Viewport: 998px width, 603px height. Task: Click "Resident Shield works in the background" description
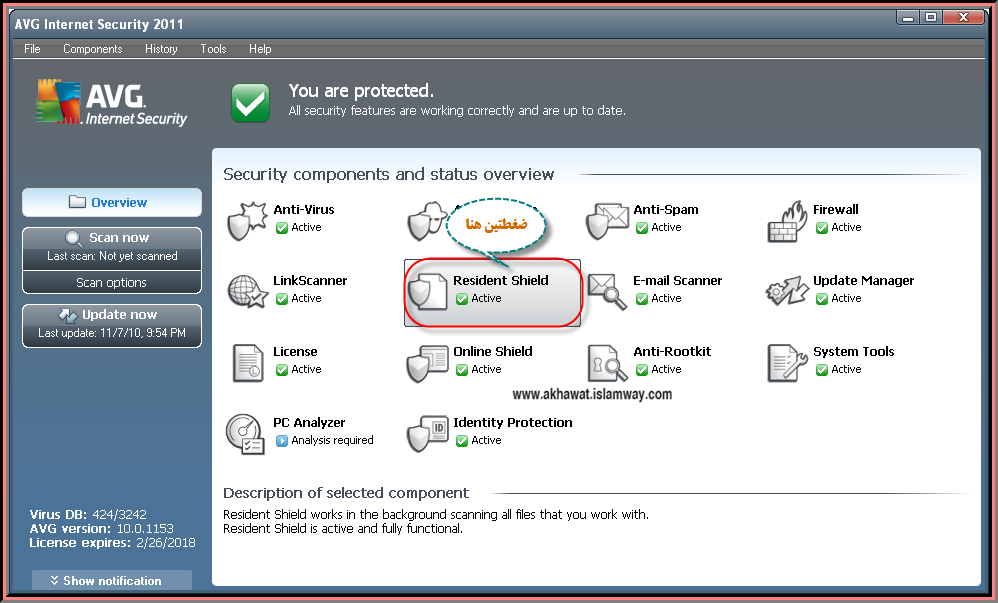click(436, 514)
